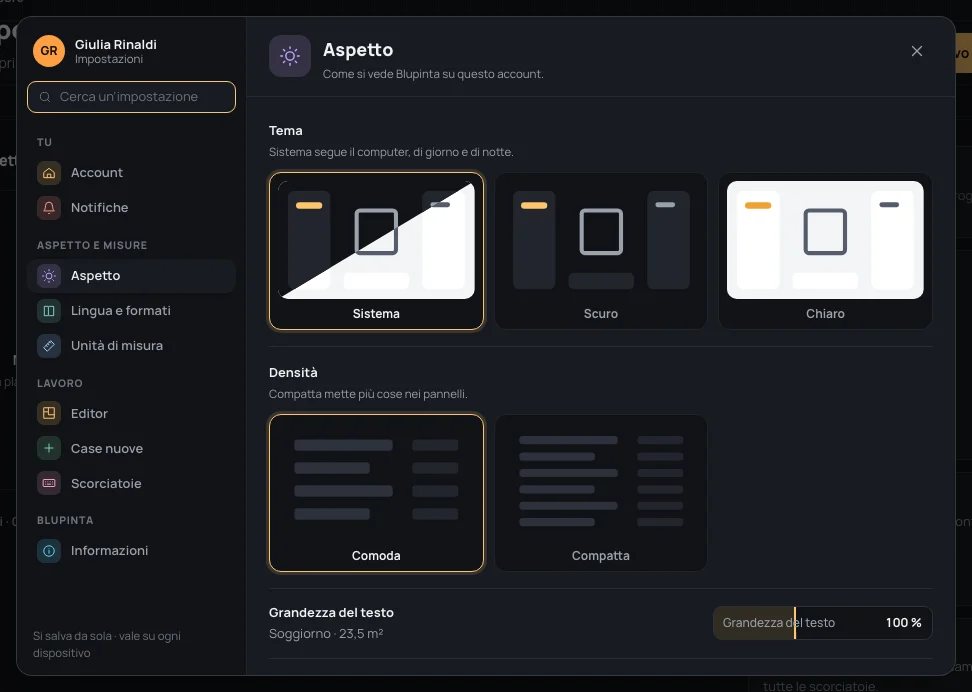Click the Densità section heading
This screenshot has width=972, height=692.
[x=293, y=373]
